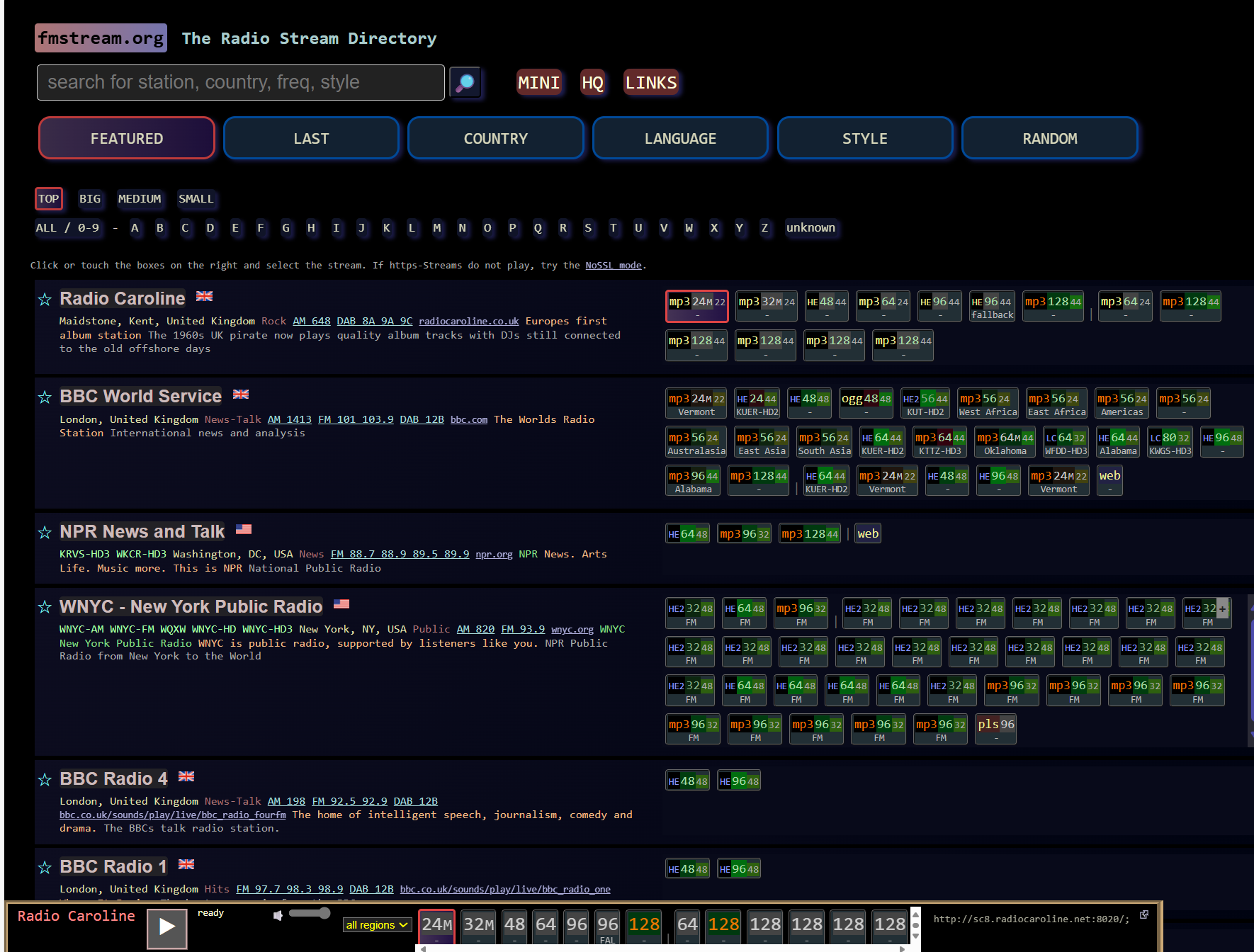Filter stations with unknown initial
Viewport: 1254px width, 952px height.
pyautogui.click(x=810, y=228)
